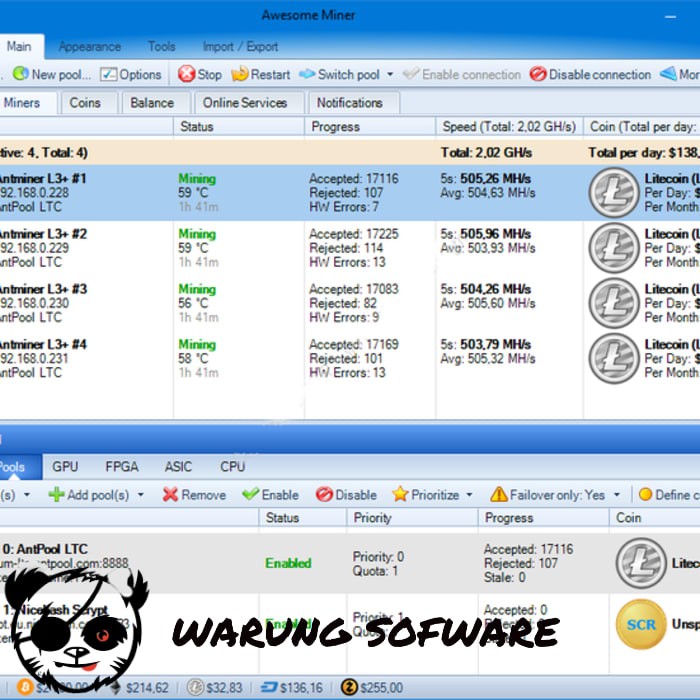The width and height of the screenshot is (700, 700).
Task: Select the ASIC tab in lower panel
Action: coord(178,466)
